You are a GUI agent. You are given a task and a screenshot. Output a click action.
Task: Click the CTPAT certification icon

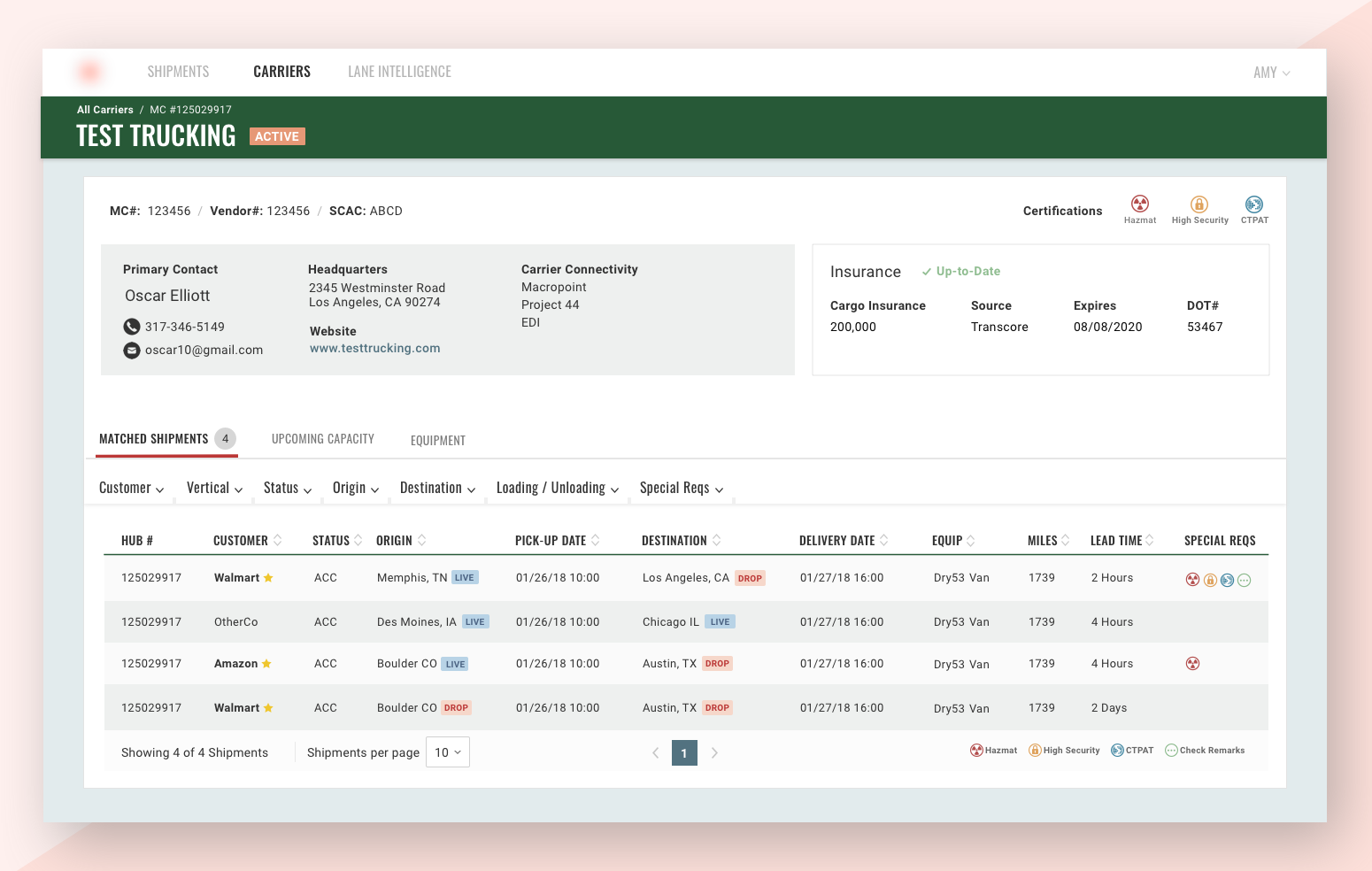(x=1254, y=204)
